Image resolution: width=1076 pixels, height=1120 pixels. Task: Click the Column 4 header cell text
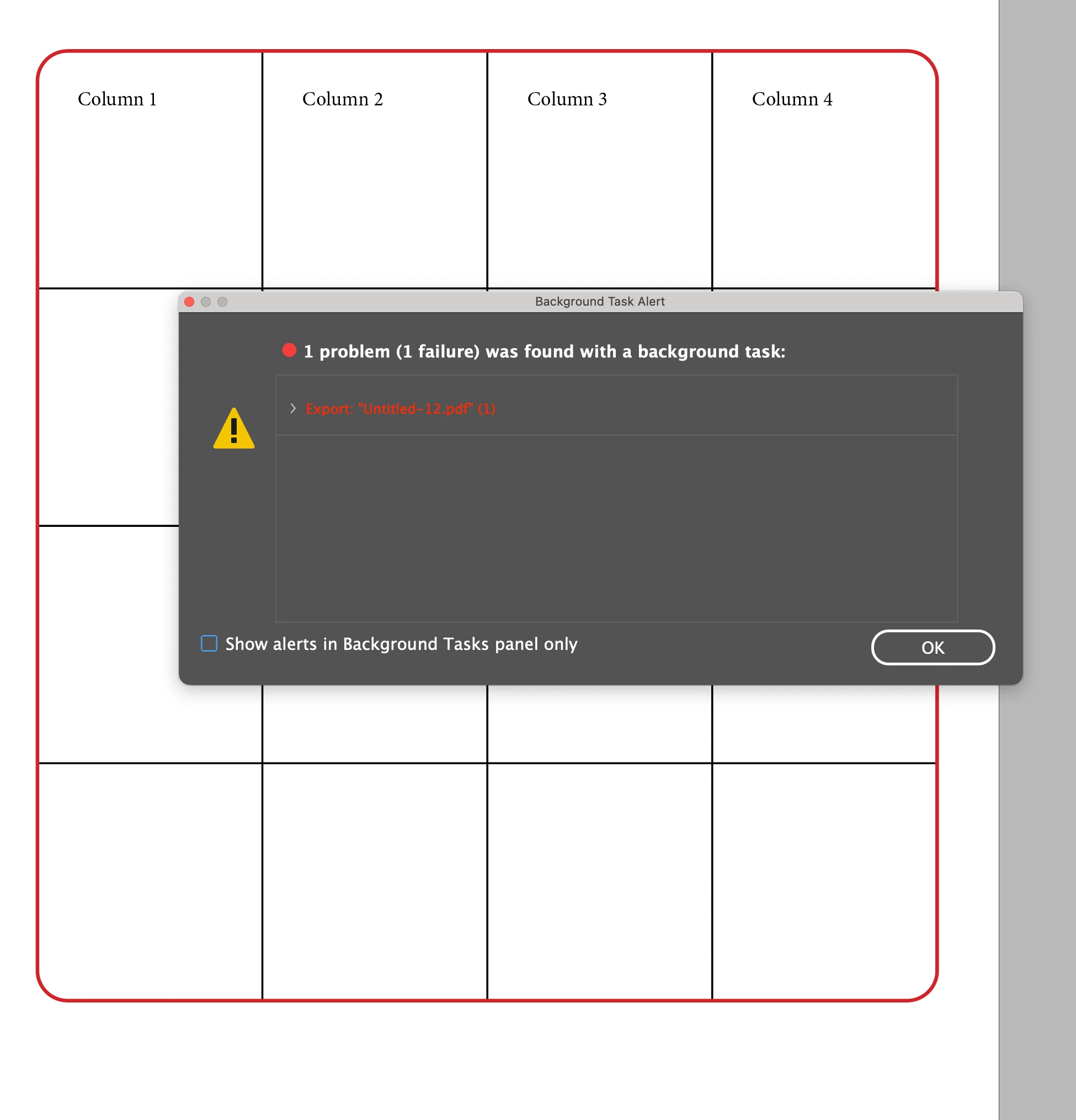coord(792,99)
